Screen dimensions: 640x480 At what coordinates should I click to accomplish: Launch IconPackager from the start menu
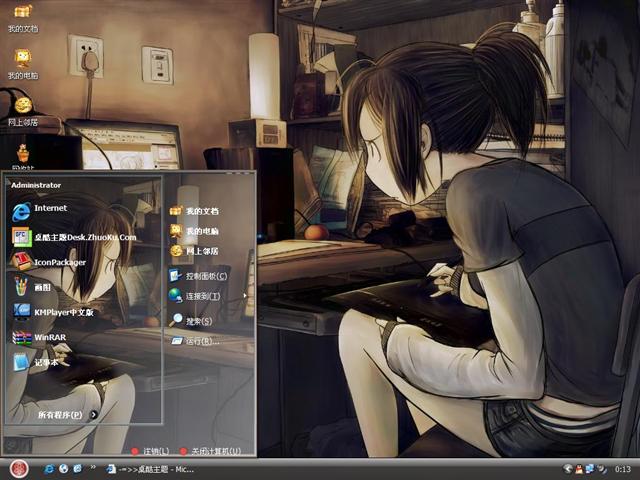[48, 262]
